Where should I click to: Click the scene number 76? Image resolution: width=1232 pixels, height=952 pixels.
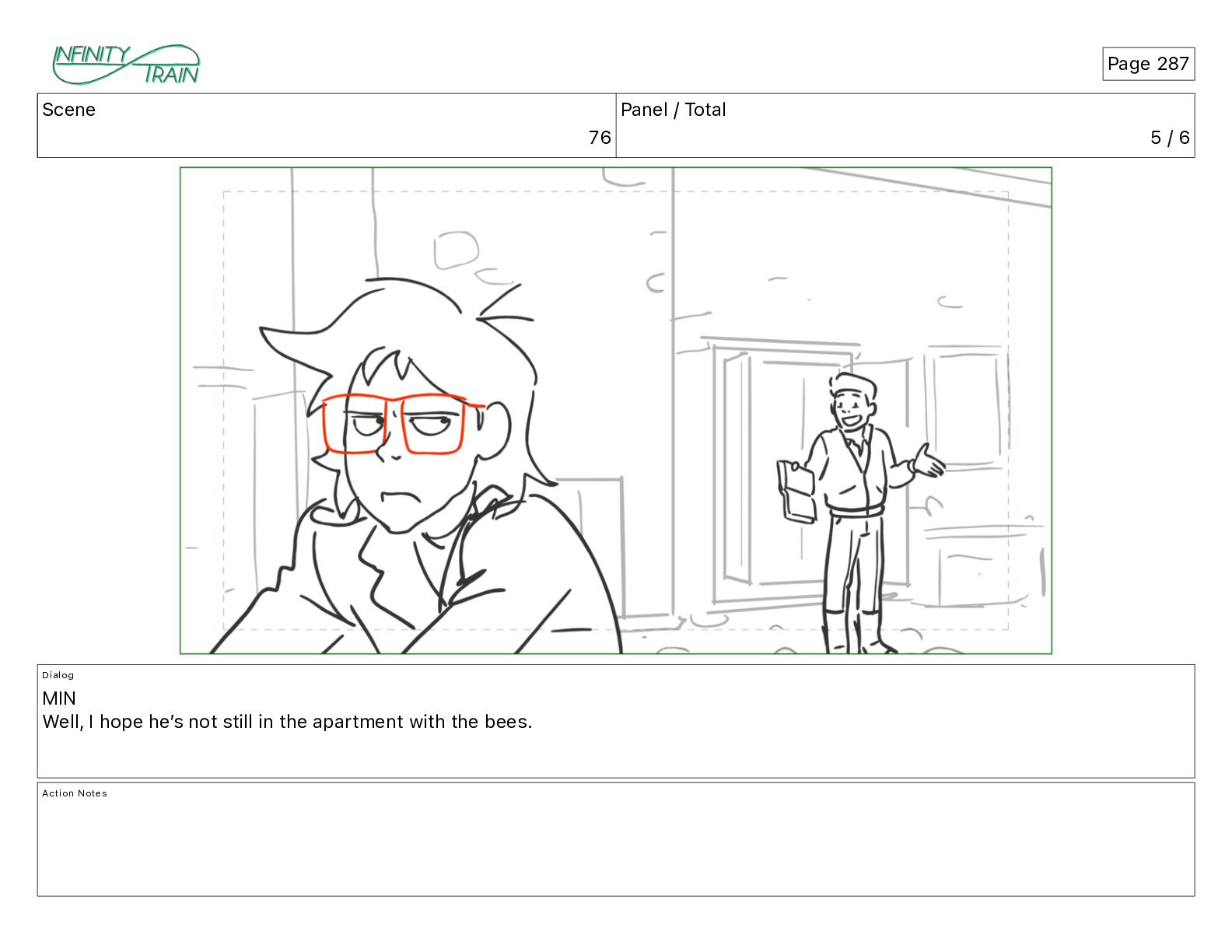600,138
